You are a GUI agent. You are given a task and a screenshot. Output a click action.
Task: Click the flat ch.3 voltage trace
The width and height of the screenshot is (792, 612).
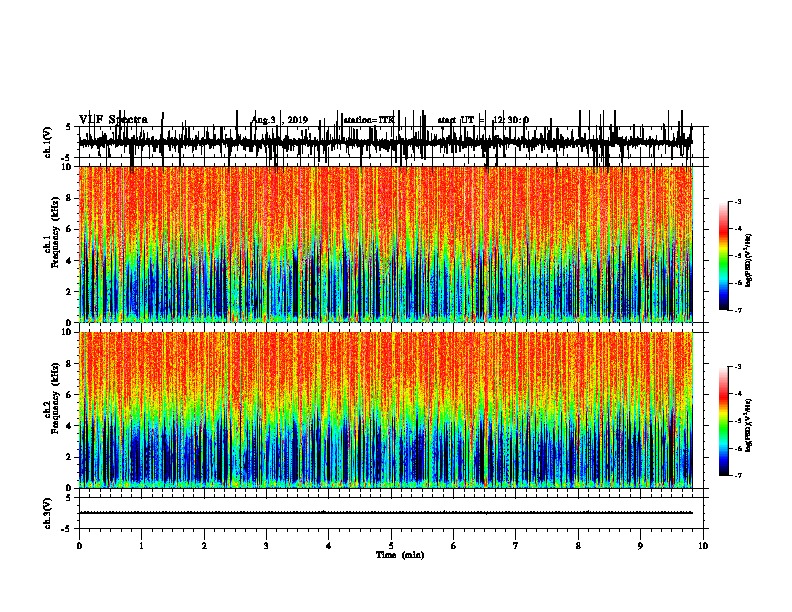[385, 513]
